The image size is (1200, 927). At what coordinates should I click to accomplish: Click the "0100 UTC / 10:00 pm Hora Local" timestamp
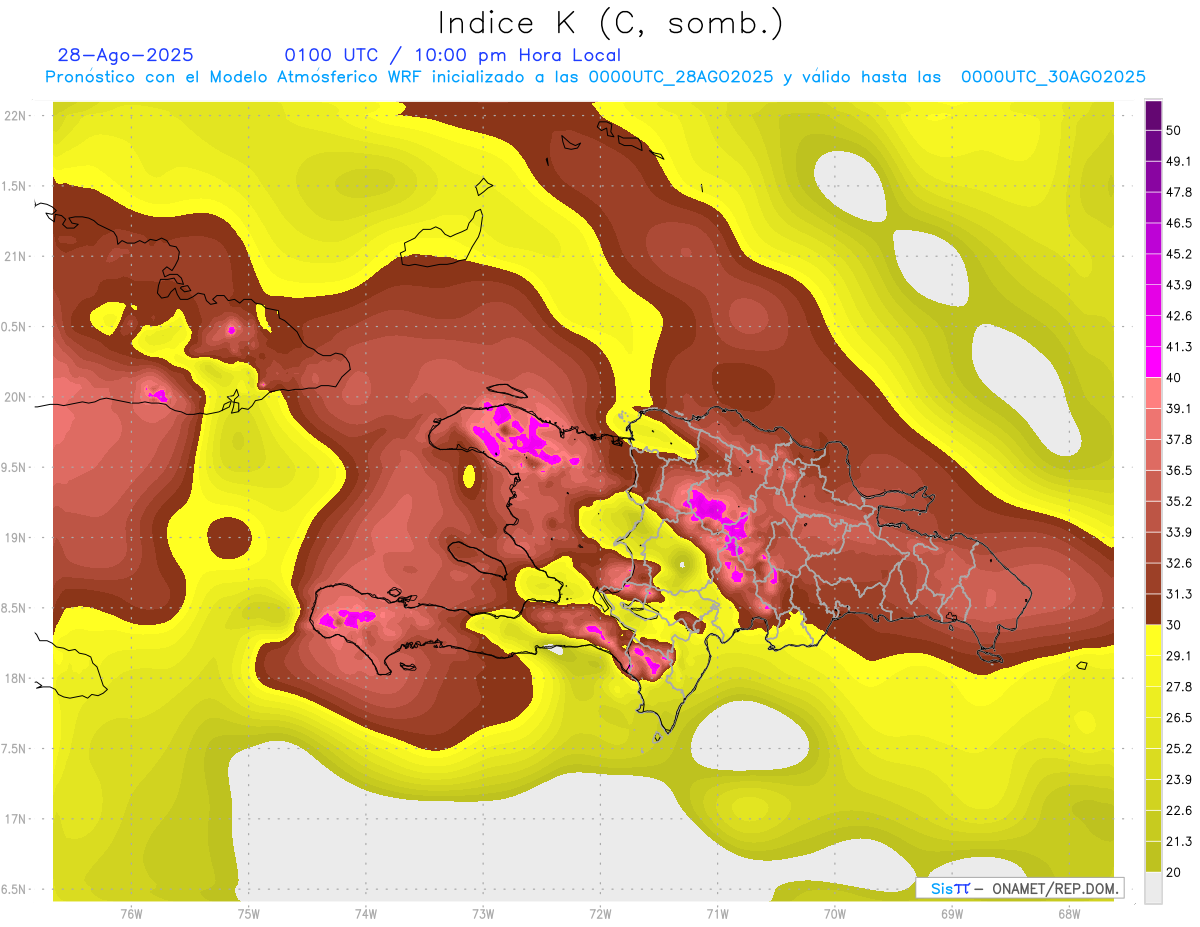pyautogui.click(x=452, y=55)
